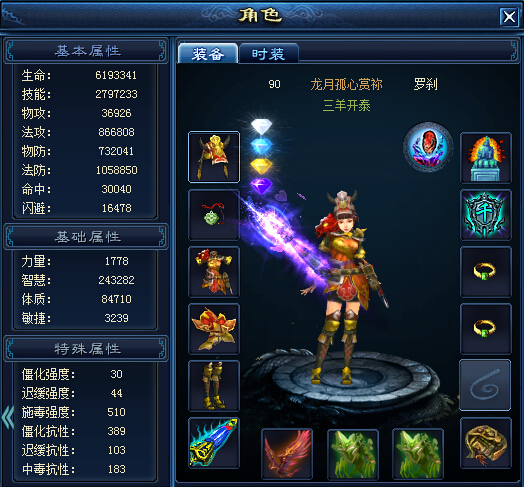
Task: Click the red phoenix wings slot
Action: point(287,454)
